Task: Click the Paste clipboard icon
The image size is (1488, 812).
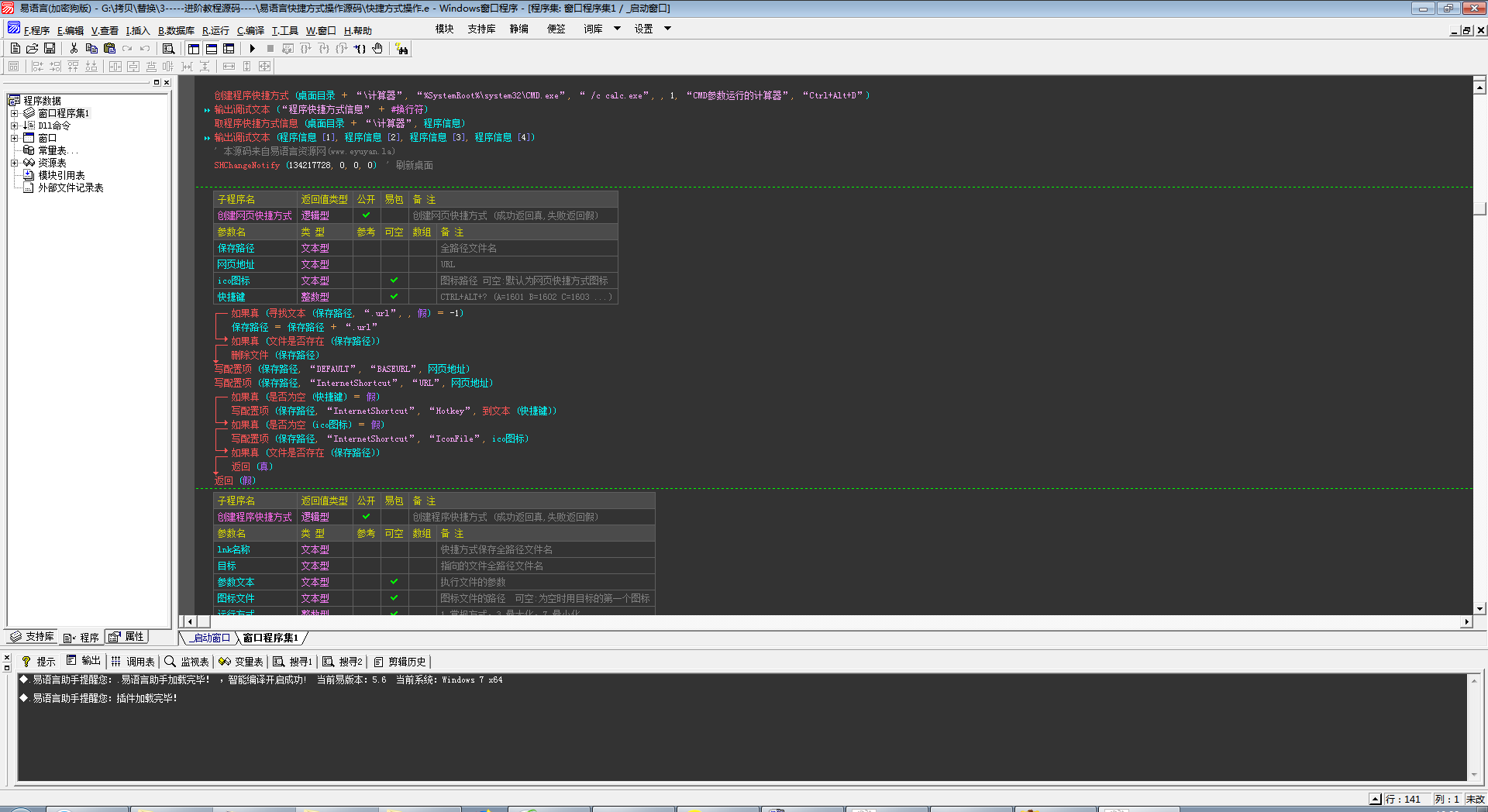Action: click(x=109, y=48)
